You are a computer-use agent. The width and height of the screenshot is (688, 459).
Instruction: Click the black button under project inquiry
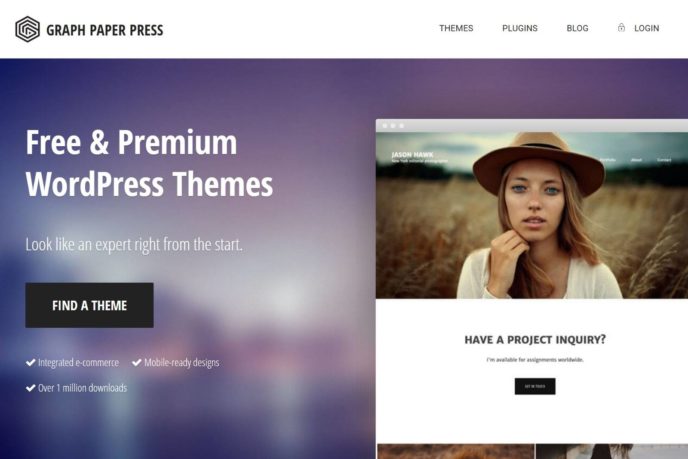click(x=535, y=386)
